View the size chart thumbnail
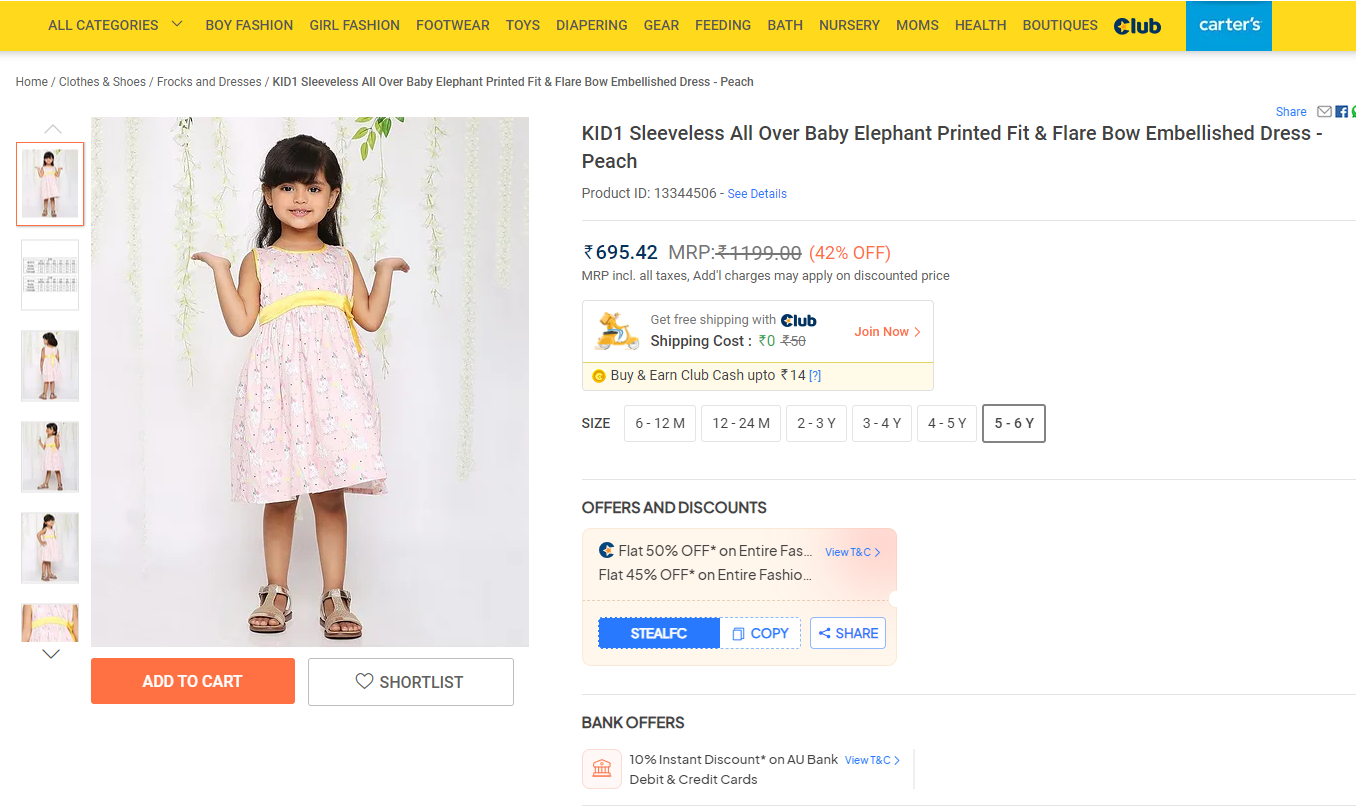Viewport: 1356px width, 807px height. [50, 274]
